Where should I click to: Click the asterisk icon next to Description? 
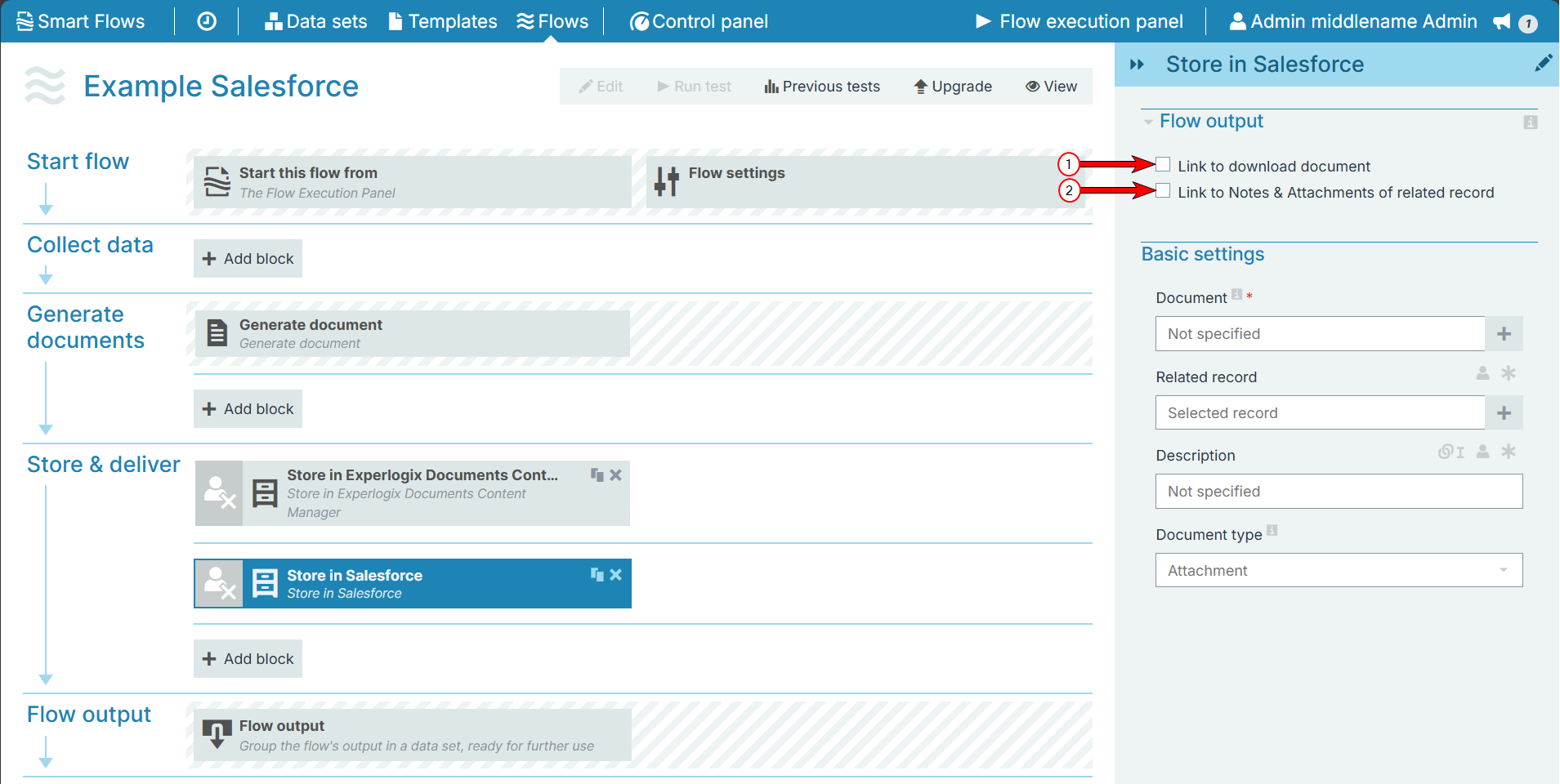point(1509,452)
